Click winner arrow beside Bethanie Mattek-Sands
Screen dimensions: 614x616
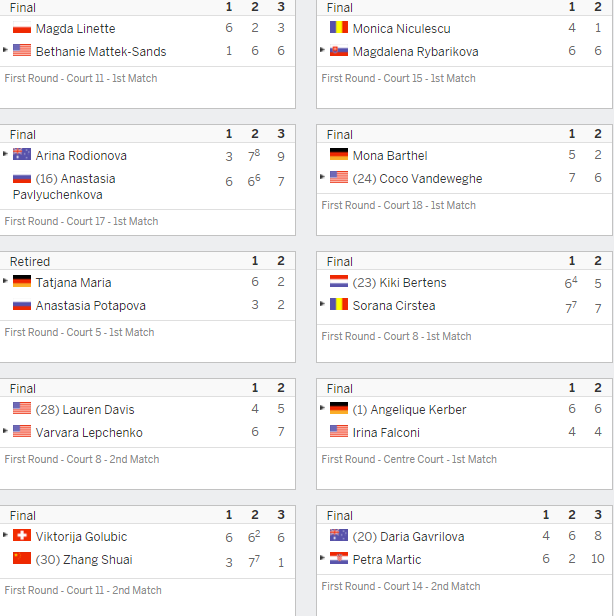pyautogui.click(x=5, y=50)
